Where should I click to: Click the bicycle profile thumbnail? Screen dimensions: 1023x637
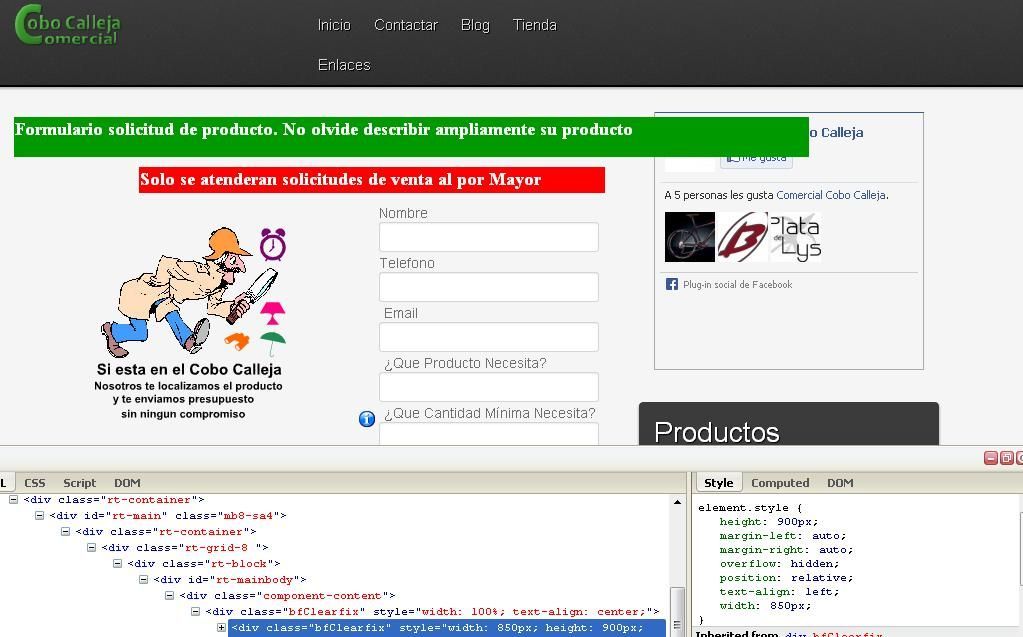tap(690, 237)
